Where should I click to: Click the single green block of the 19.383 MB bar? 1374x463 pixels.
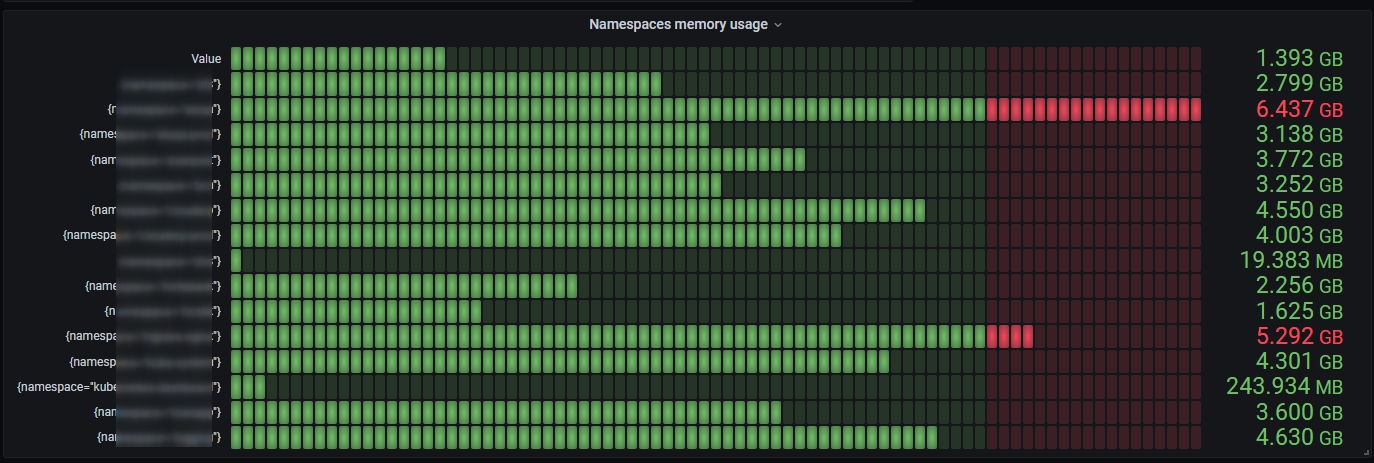click(236, 260)
